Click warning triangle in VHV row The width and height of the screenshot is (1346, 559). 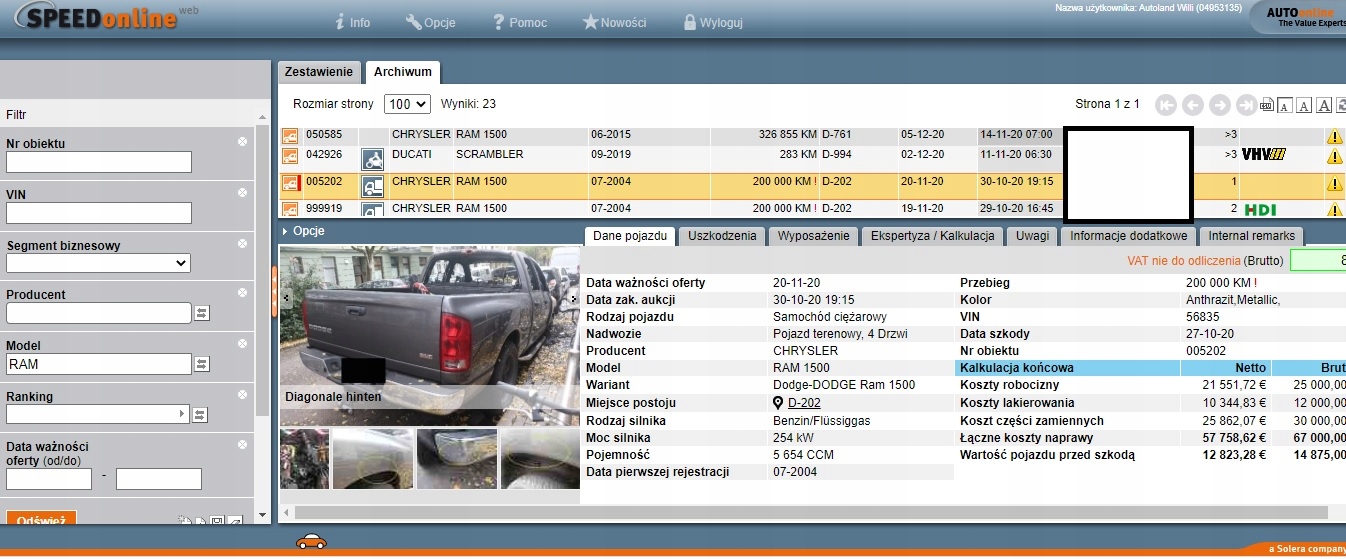[1334, 157]
